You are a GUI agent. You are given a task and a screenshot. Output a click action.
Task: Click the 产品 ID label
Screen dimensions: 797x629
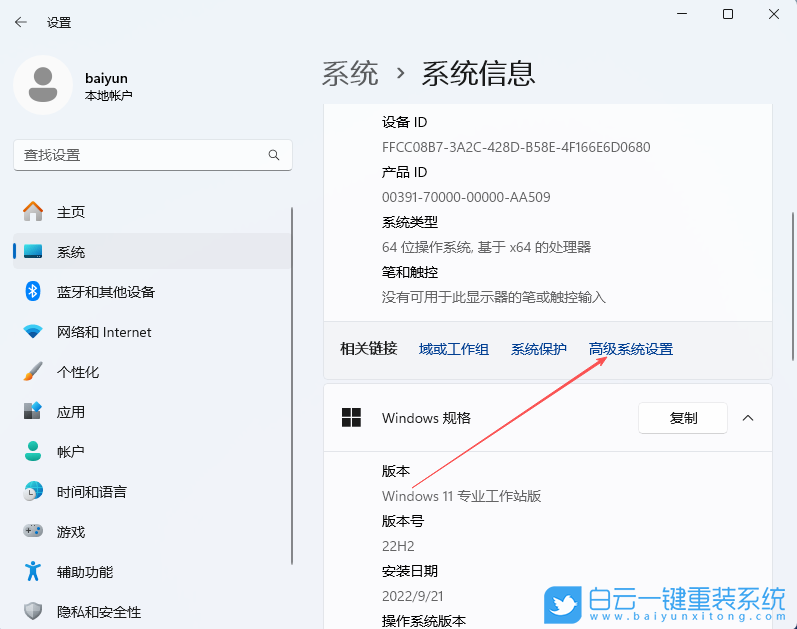[x=404, y=172]
